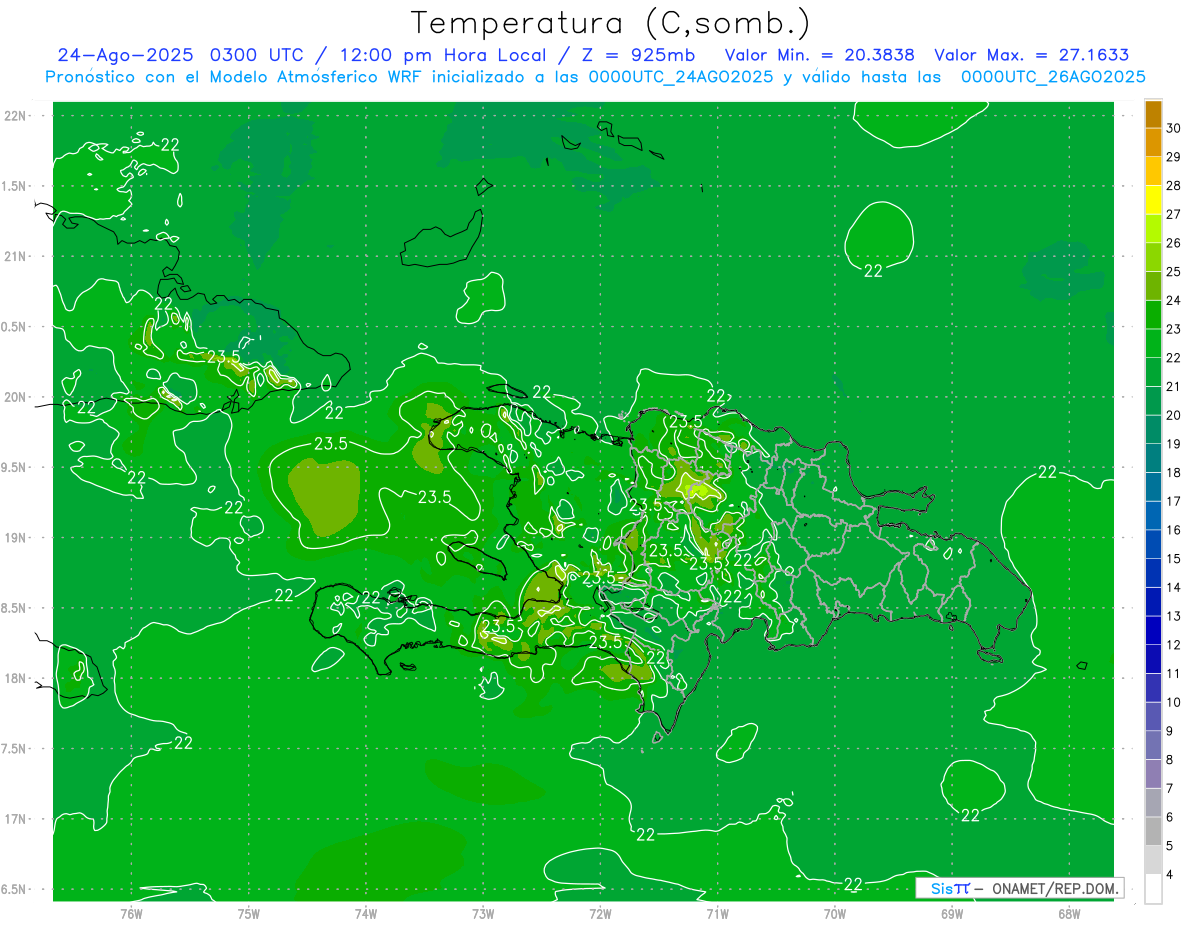Click the "9.5N" latitude axis label
This screenshot has height=927, width=1200.
15,467
